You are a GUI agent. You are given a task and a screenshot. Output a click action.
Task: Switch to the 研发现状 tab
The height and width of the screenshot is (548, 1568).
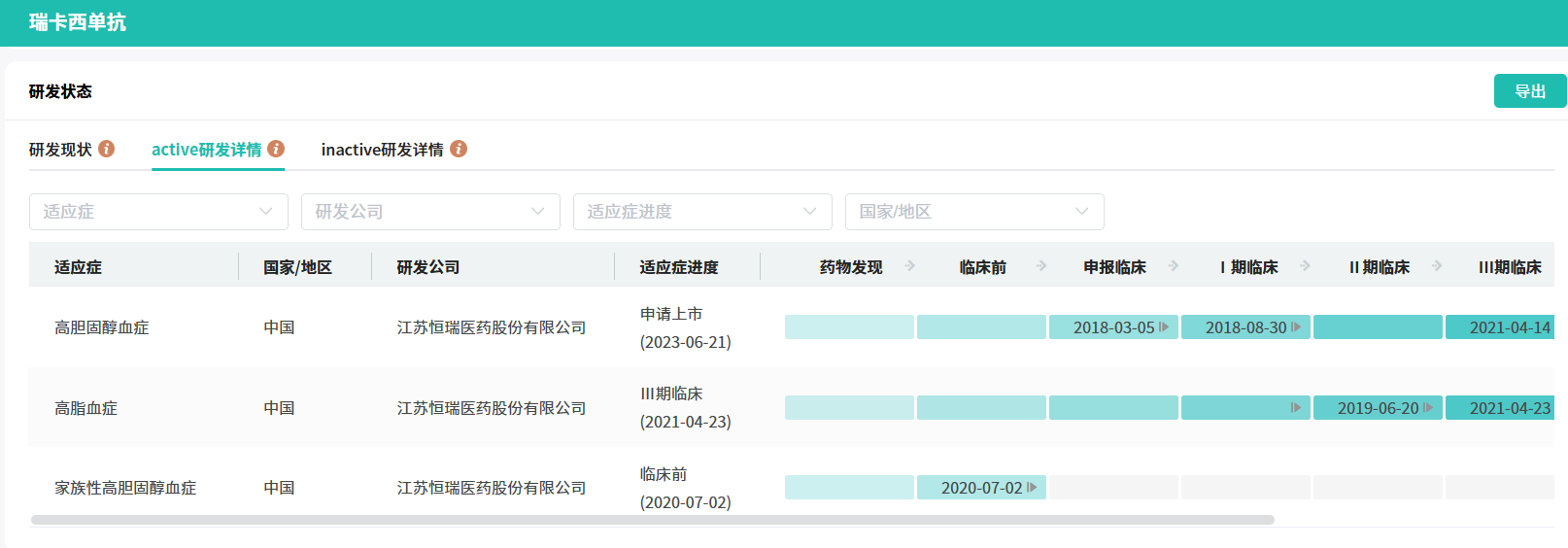pyautogui.click(x=60, y=150)
